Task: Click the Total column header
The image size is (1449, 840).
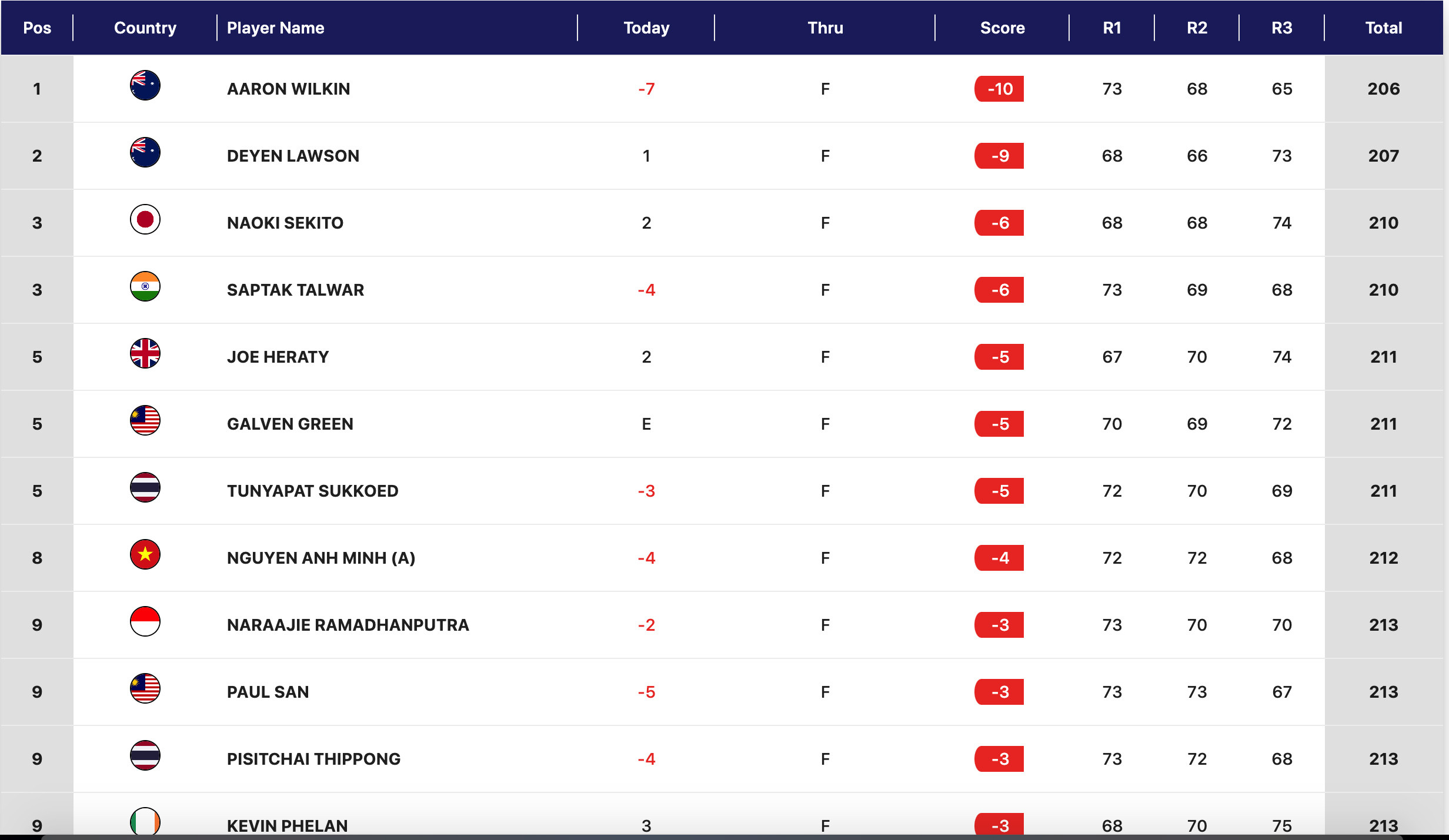Action: click(1383, 28)
